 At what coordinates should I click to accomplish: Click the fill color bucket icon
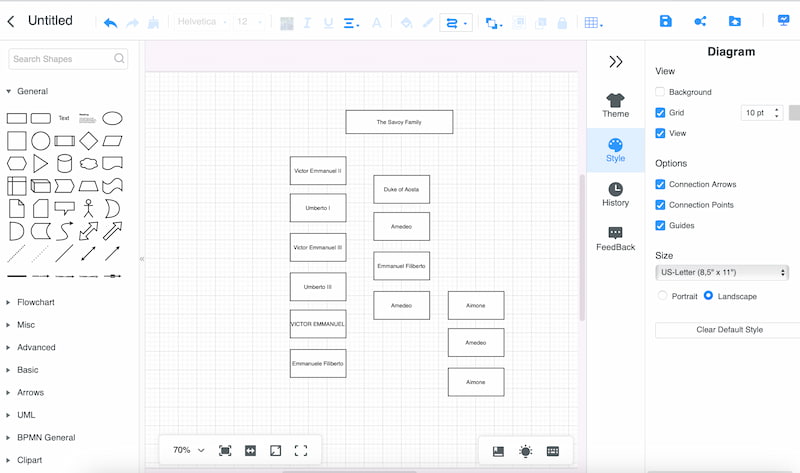point(406,22)
